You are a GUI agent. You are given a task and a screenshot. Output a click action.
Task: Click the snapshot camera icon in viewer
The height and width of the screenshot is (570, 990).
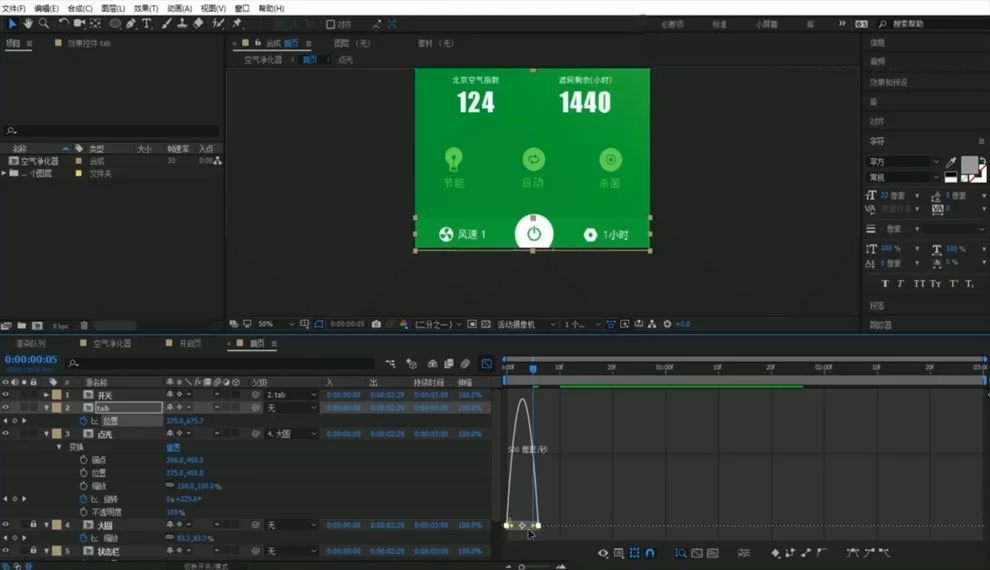pos(376,324)
